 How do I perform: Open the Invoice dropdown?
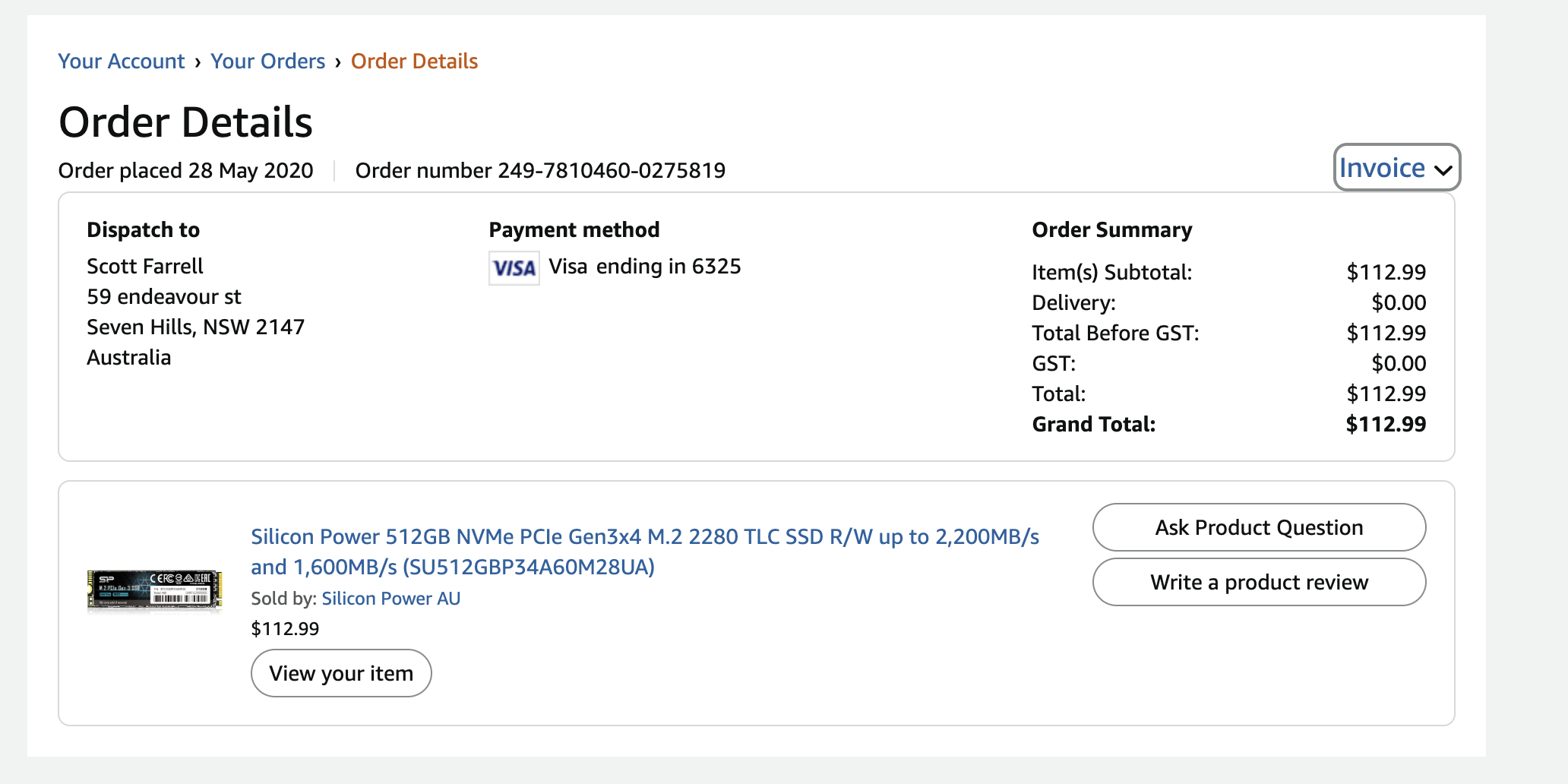pos(1396,168)
